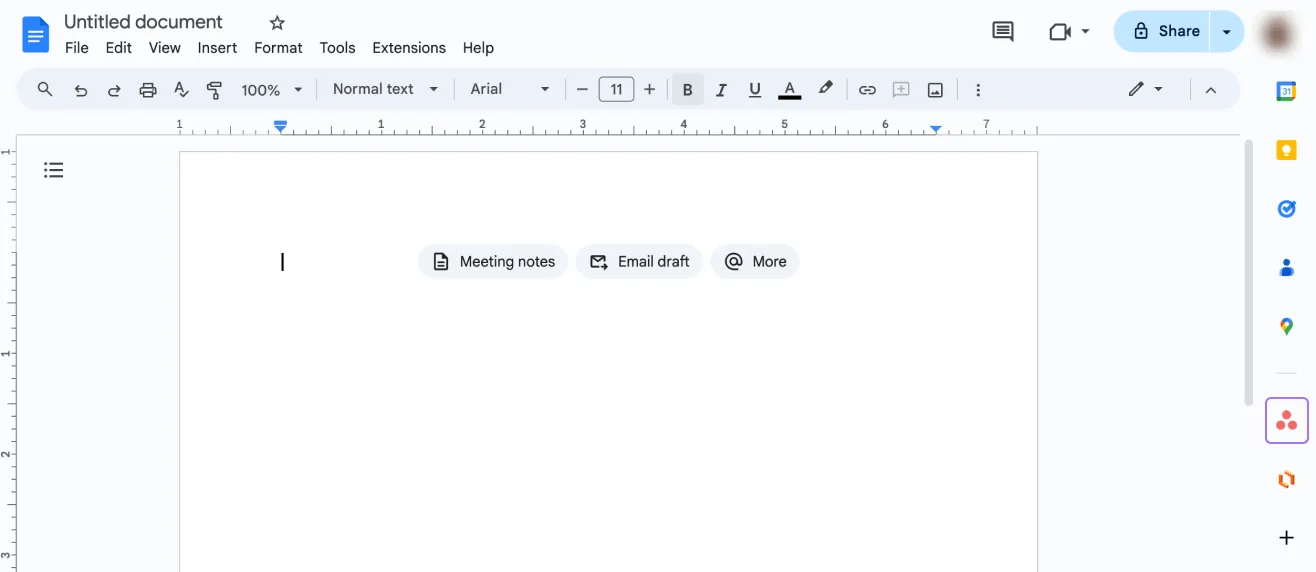Expand the Normal text style dropdown
This screenshot has height=572, width=1316.
coord(385,89)
